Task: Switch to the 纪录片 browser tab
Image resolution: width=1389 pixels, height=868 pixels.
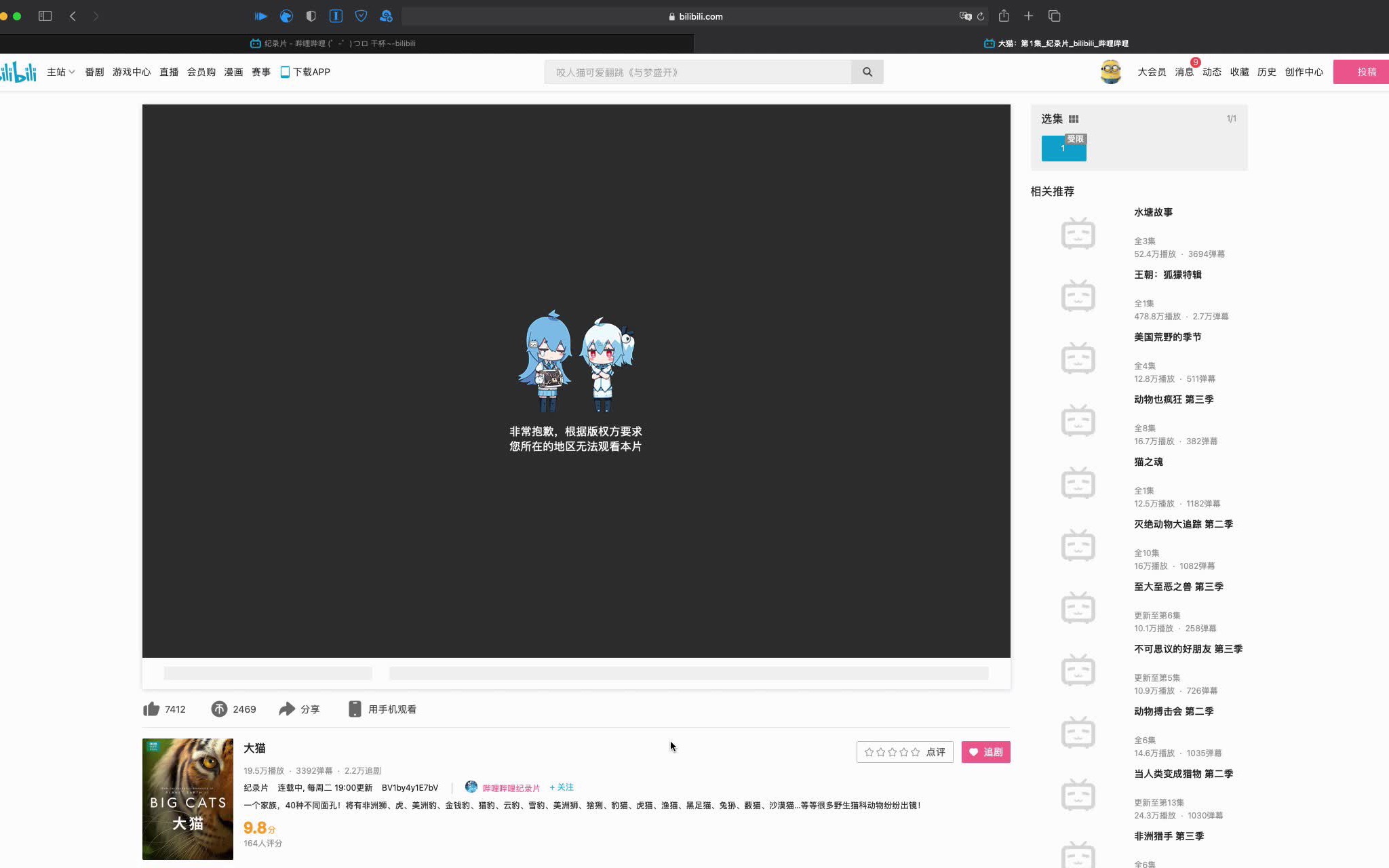Action: click(x=347, y=43)
